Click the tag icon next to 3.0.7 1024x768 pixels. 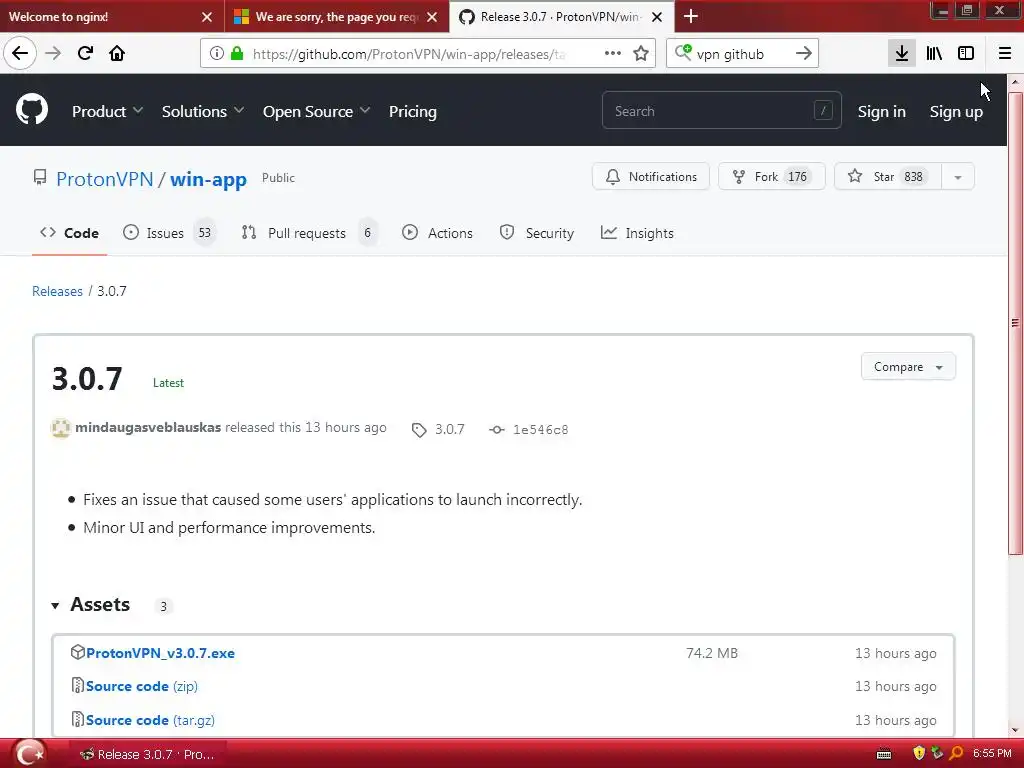pyautogui.click(x=419, y=430)
